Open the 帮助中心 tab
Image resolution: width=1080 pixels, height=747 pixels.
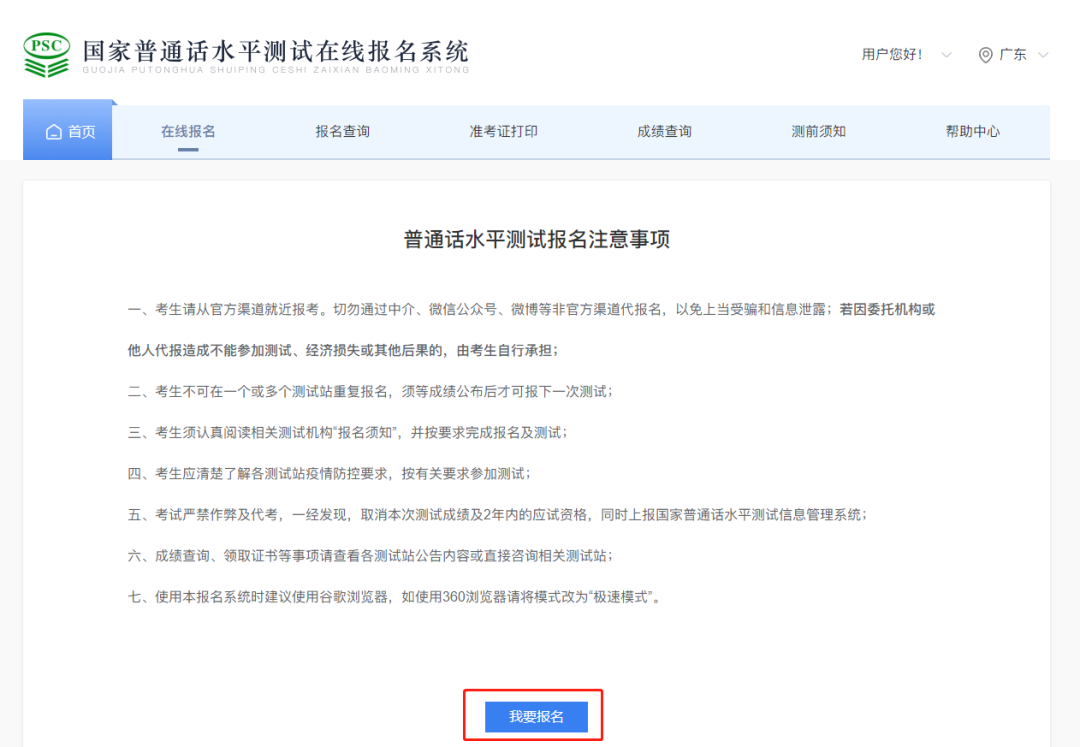973,131
